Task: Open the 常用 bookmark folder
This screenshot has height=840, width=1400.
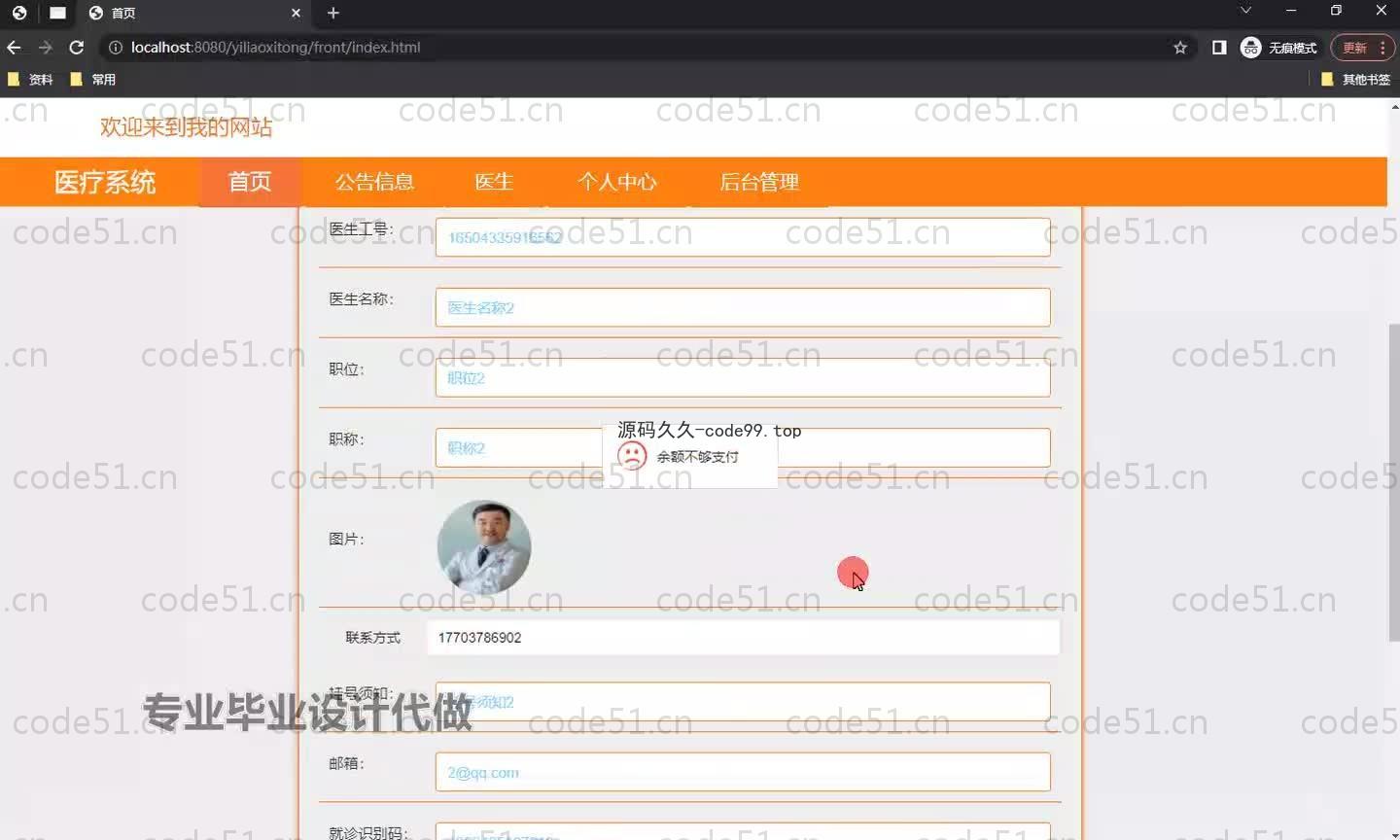Action: pyautogui.click(x=93, y=80)
